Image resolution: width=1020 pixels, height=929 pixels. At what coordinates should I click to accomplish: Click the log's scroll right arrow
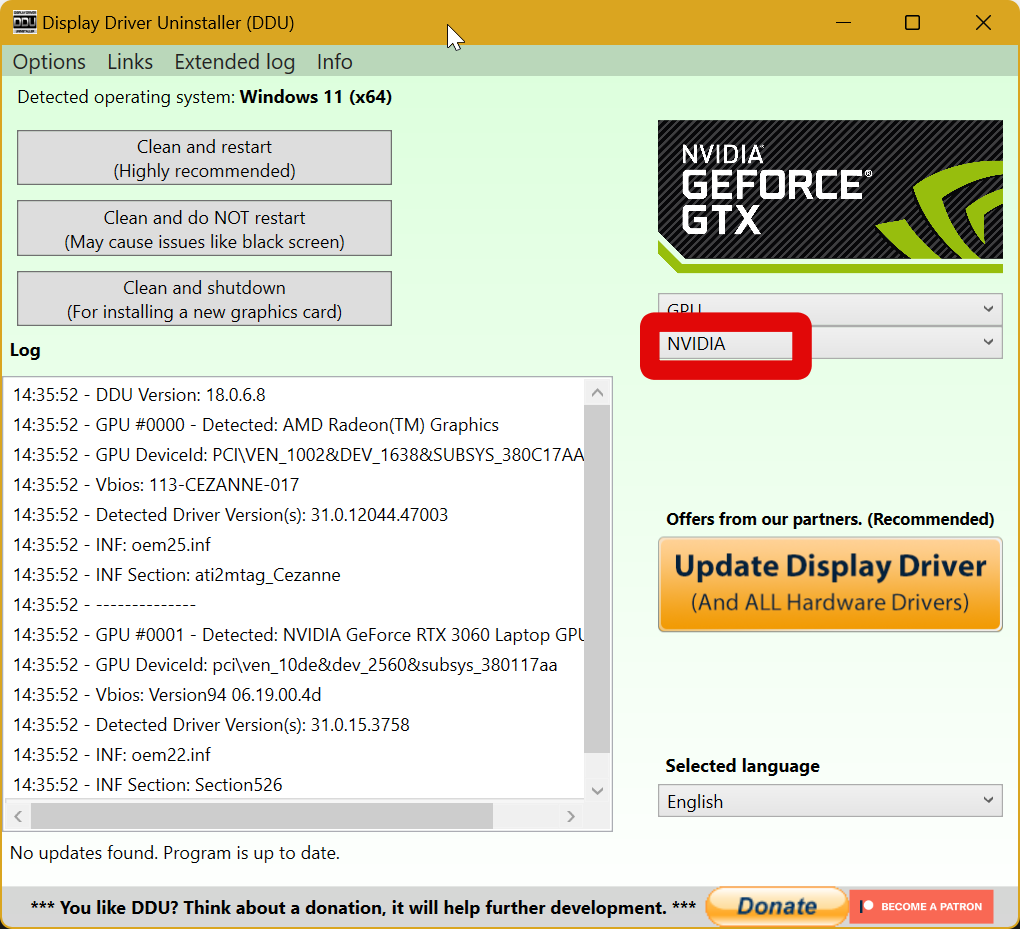(x=571, y=816)
